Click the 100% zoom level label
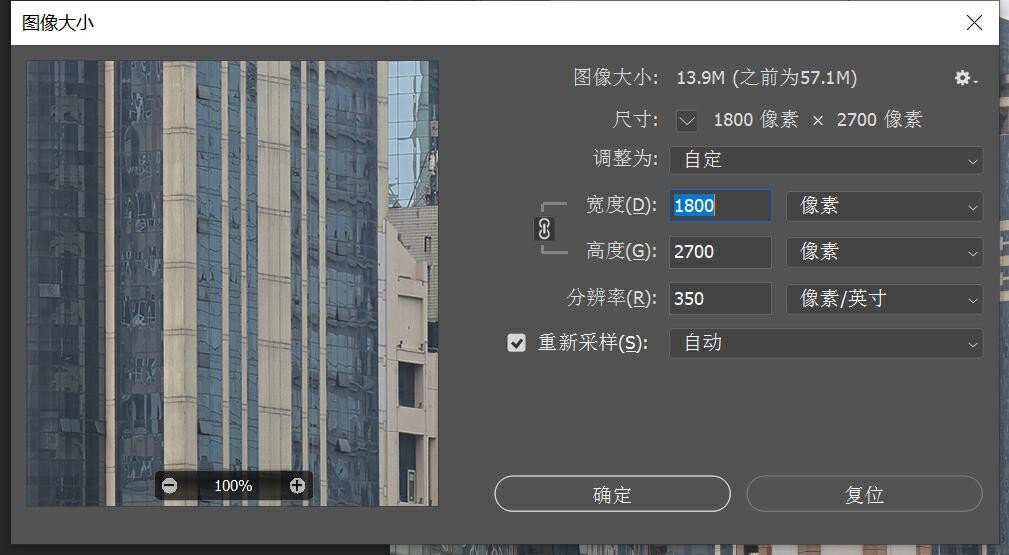The image size is (1009, 555). click(x=233, y=486)
